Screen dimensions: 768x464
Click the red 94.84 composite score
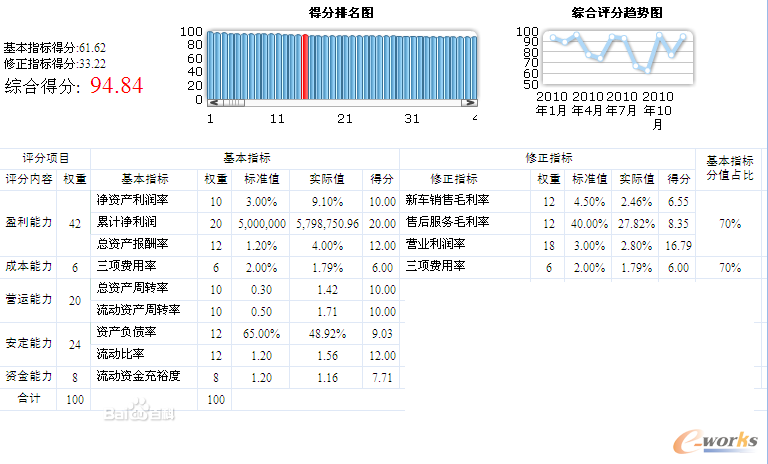point(117,86)
